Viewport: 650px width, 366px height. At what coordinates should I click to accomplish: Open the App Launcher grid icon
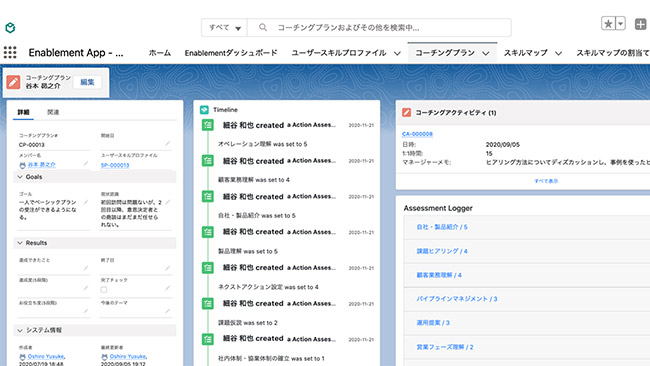click(x=10, y=52)
